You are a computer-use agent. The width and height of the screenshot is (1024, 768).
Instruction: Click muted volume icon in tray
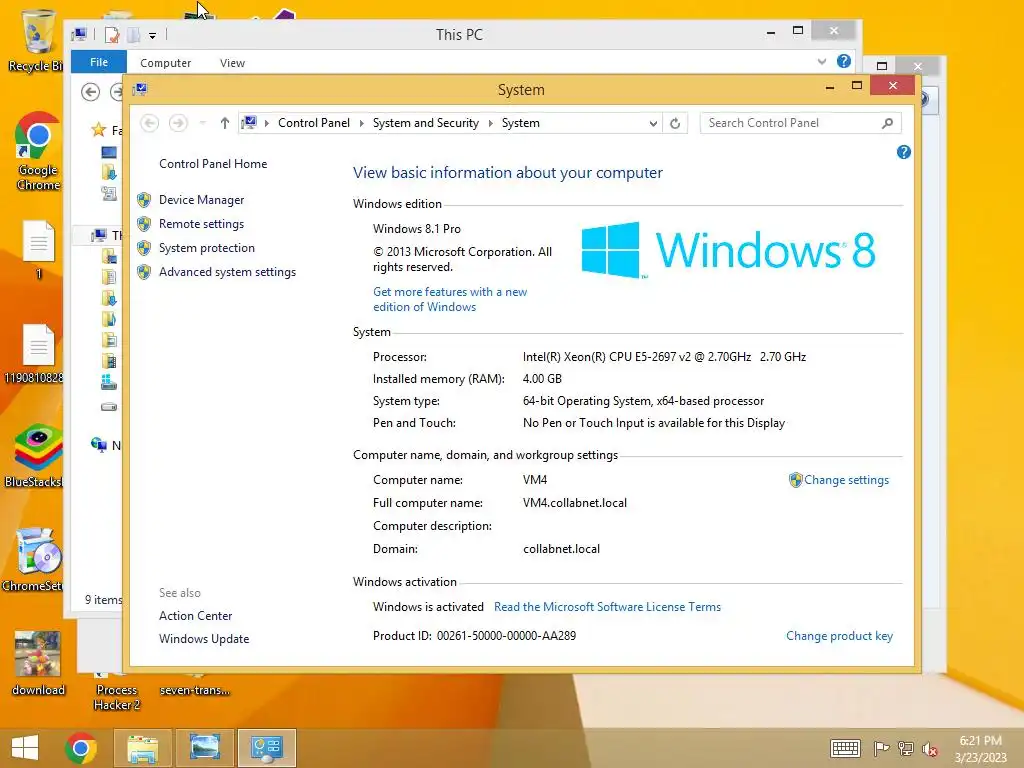click(x=930, y=748)
